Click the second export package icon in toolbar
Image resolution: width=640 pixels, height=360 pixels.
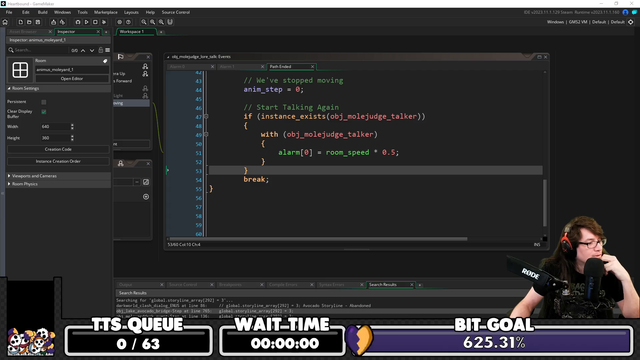pyautogui.click(x=62, y=22)
